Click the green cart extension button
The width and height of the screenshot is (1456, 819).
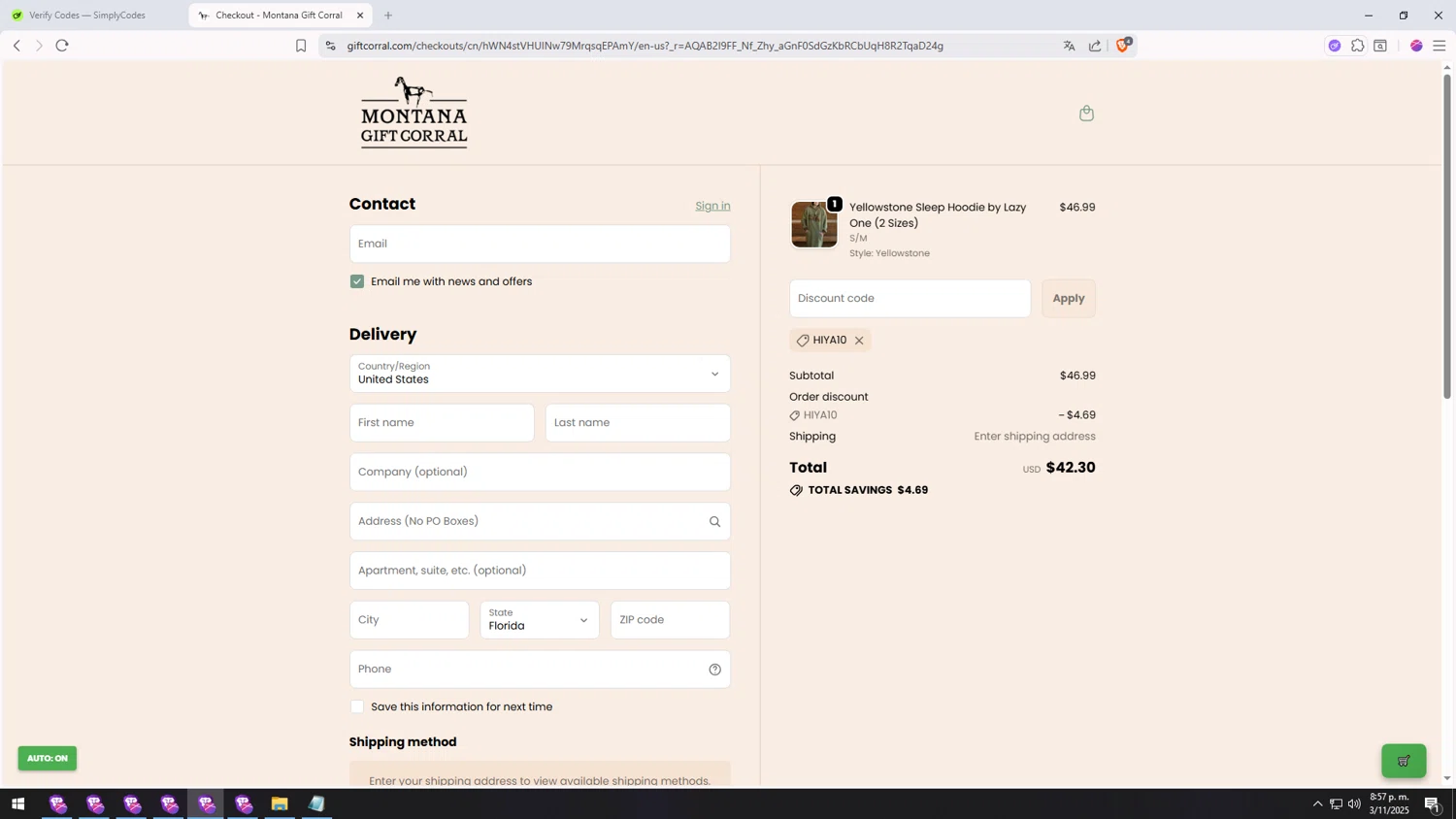[x=1404, y=761]
